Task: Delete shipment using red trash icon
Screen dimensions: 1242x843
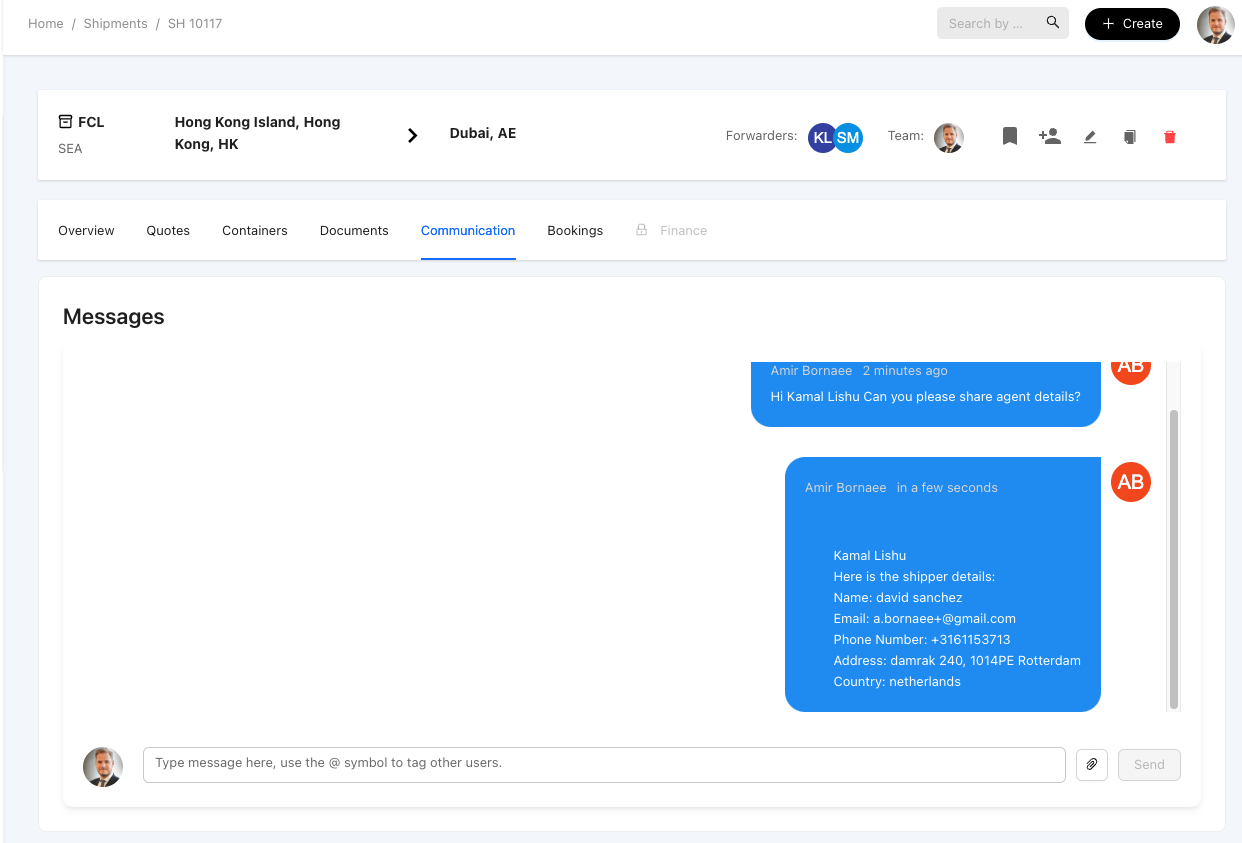Action: click(x=1170, y=137)
